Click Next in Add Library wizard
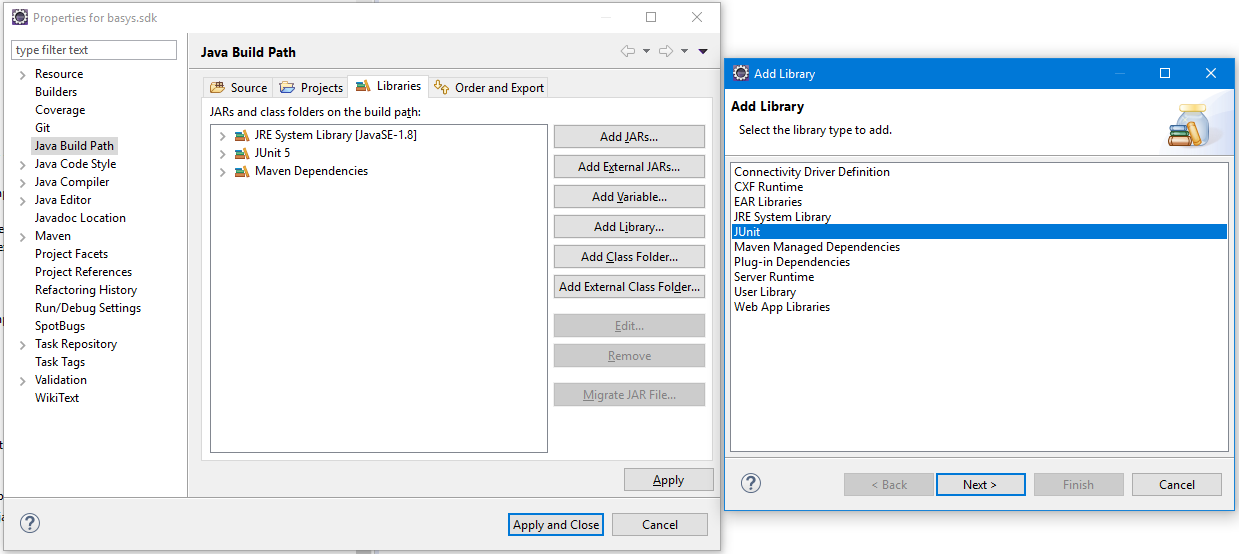The width and height of the screenshot is (1239, 554). [980, 484]
